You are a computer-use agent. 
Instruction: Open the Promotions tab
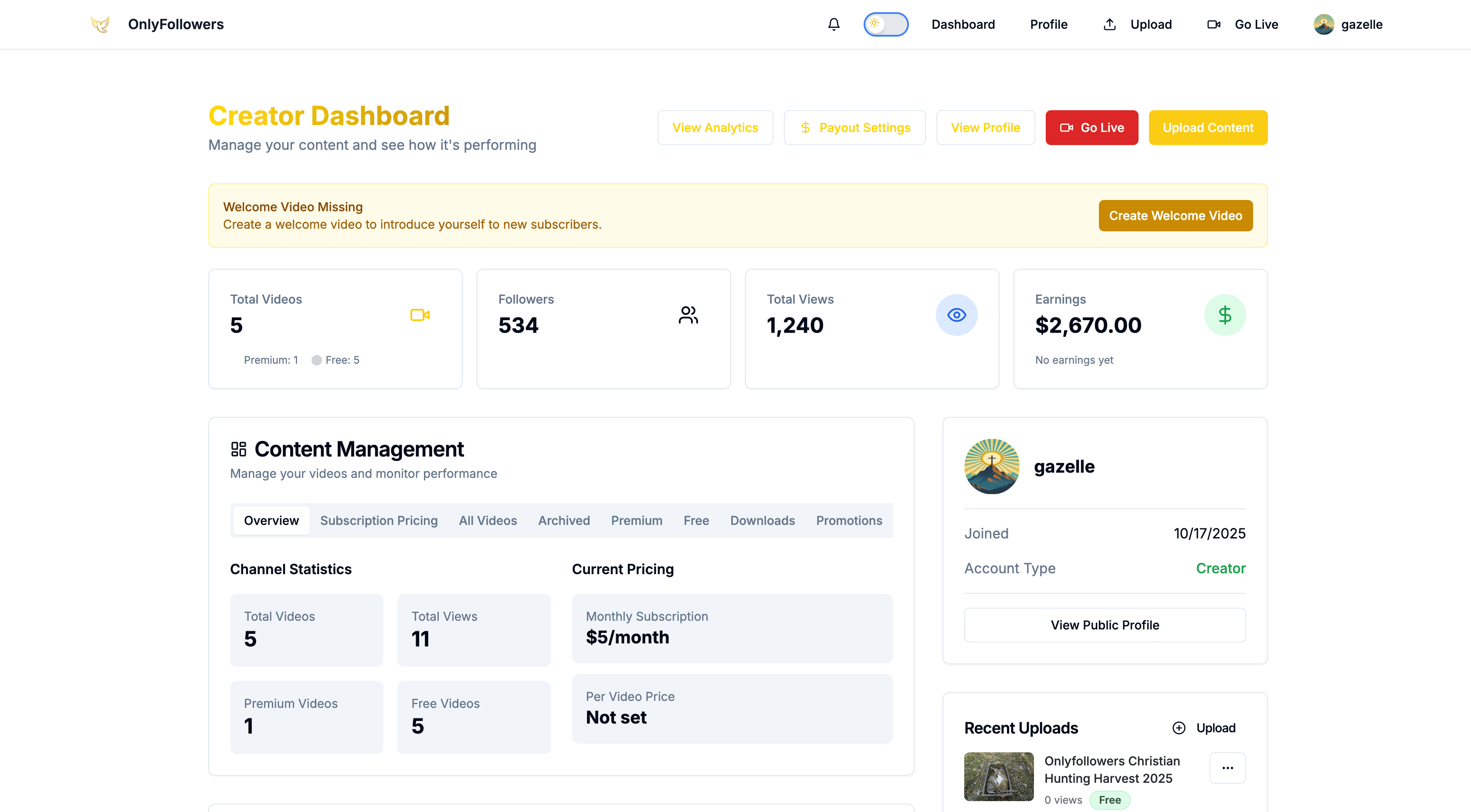[849, 520]
